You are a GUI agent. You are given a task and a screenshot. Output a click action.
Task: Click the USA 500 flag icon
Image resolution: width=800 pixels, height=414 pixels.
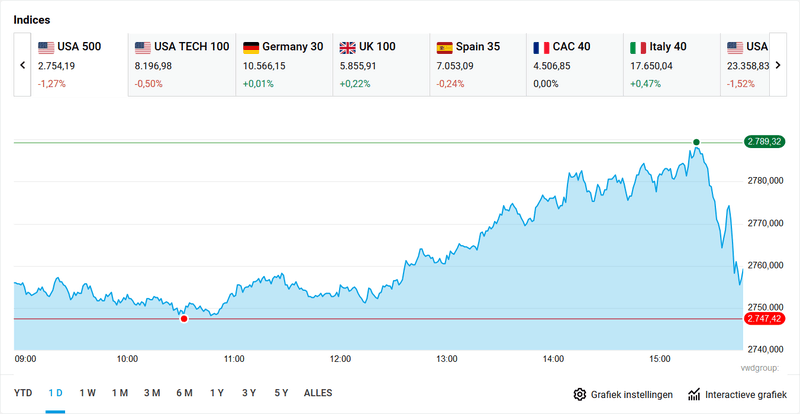click(x=45, y=47)
